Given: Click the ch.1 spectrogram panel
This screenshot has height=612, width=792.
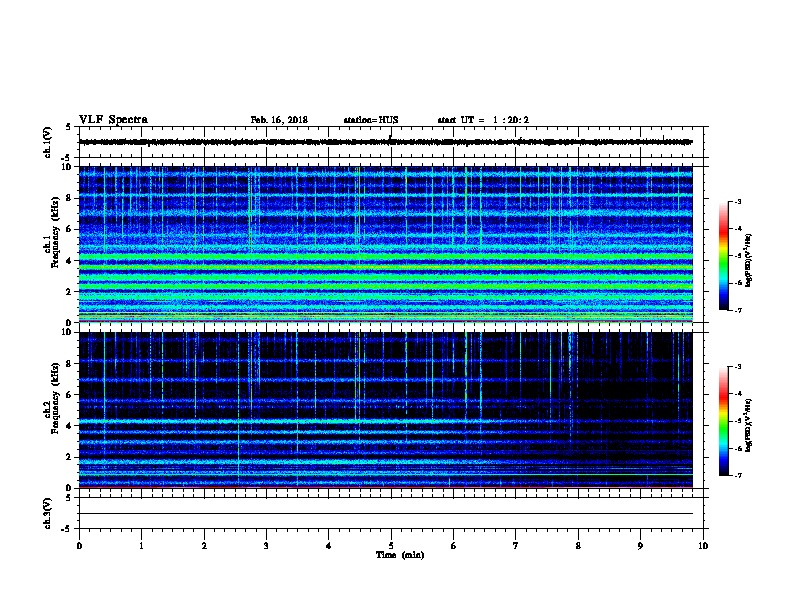Looking at the screenshot, I should 385,244.
